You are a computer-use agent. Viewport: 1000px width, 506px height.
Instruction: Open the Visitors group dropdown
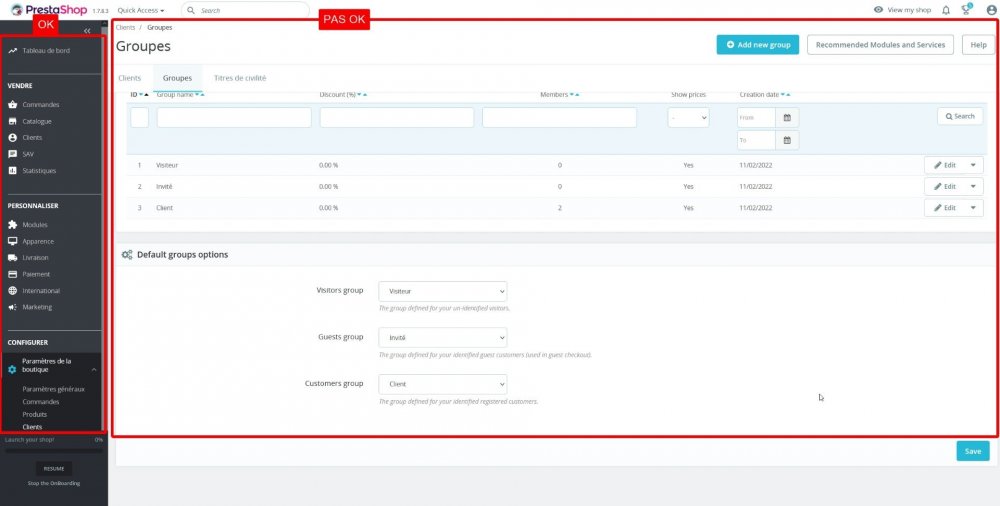[443, 291]
